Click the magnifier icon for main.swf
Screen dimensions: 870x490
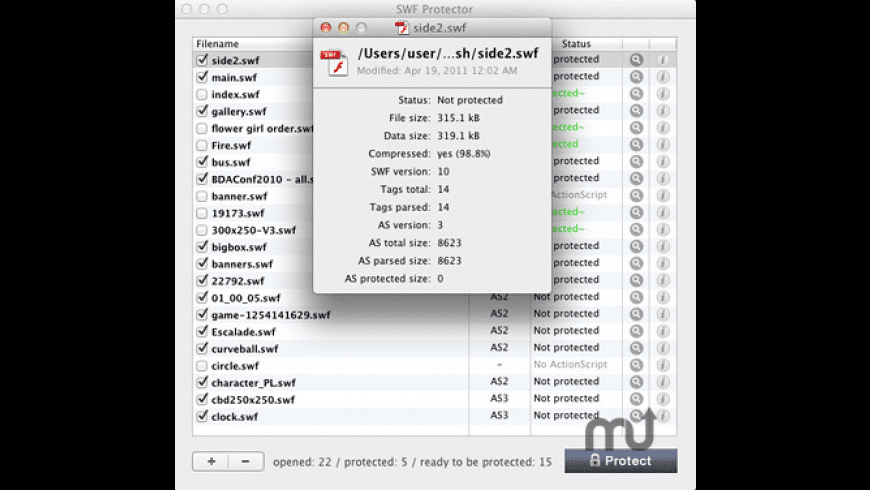[x=636, y=77]
